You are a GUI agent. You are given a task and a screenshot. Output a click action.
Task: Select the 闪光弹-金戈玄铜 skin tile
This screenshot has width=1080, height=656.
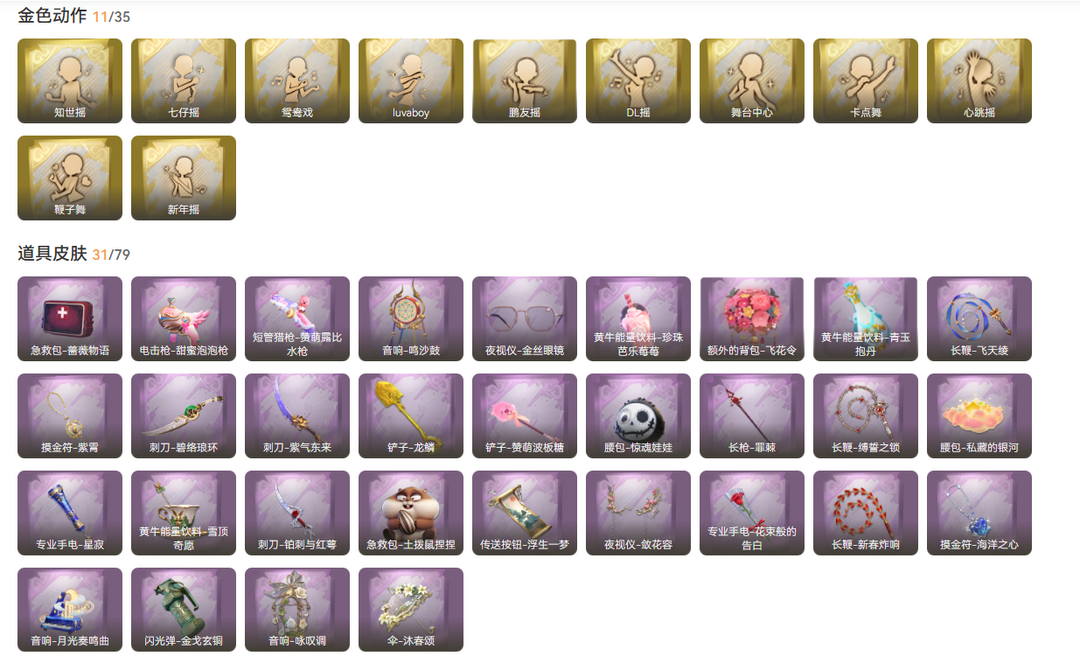pyautogui.click(x=183, y=610)
